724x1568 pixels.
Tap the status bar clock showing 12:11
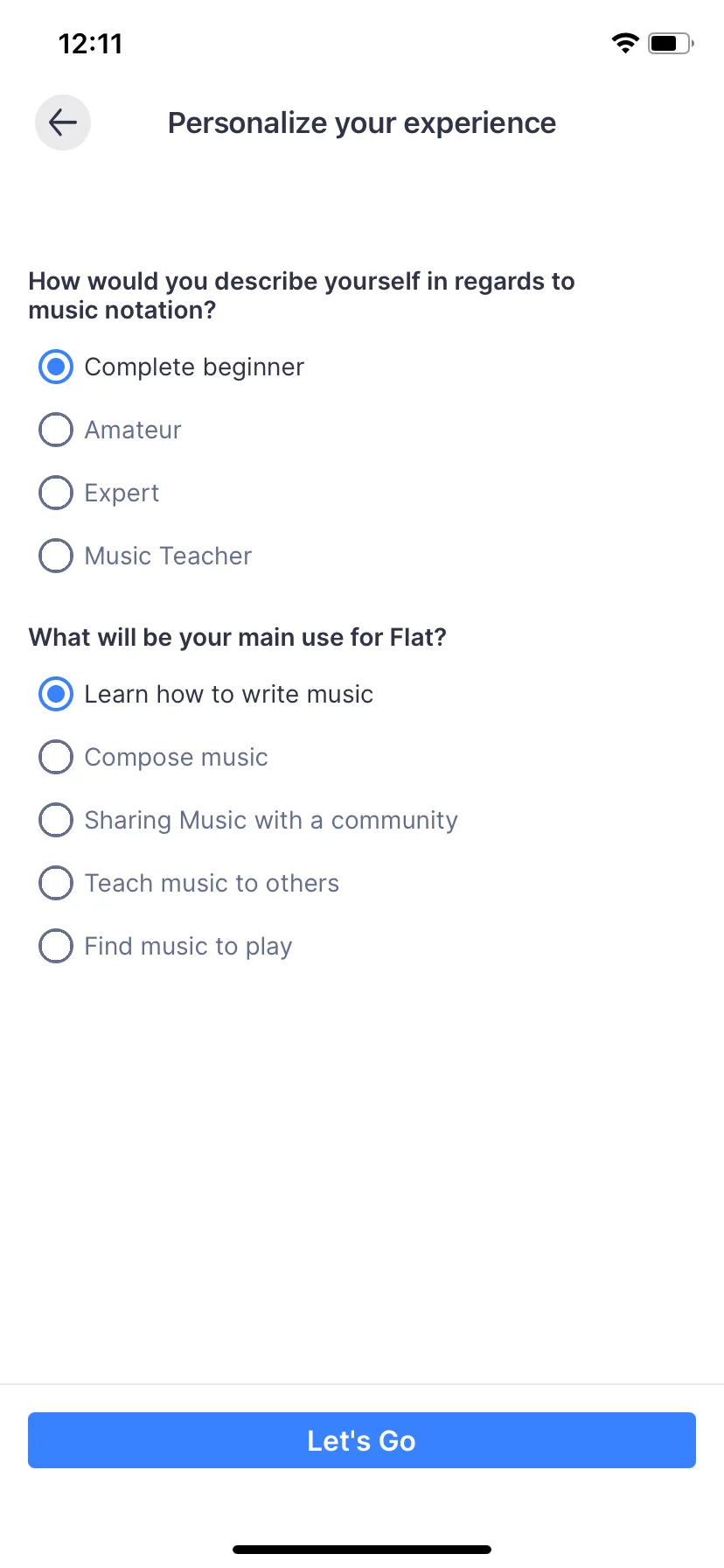pos(91,44)
